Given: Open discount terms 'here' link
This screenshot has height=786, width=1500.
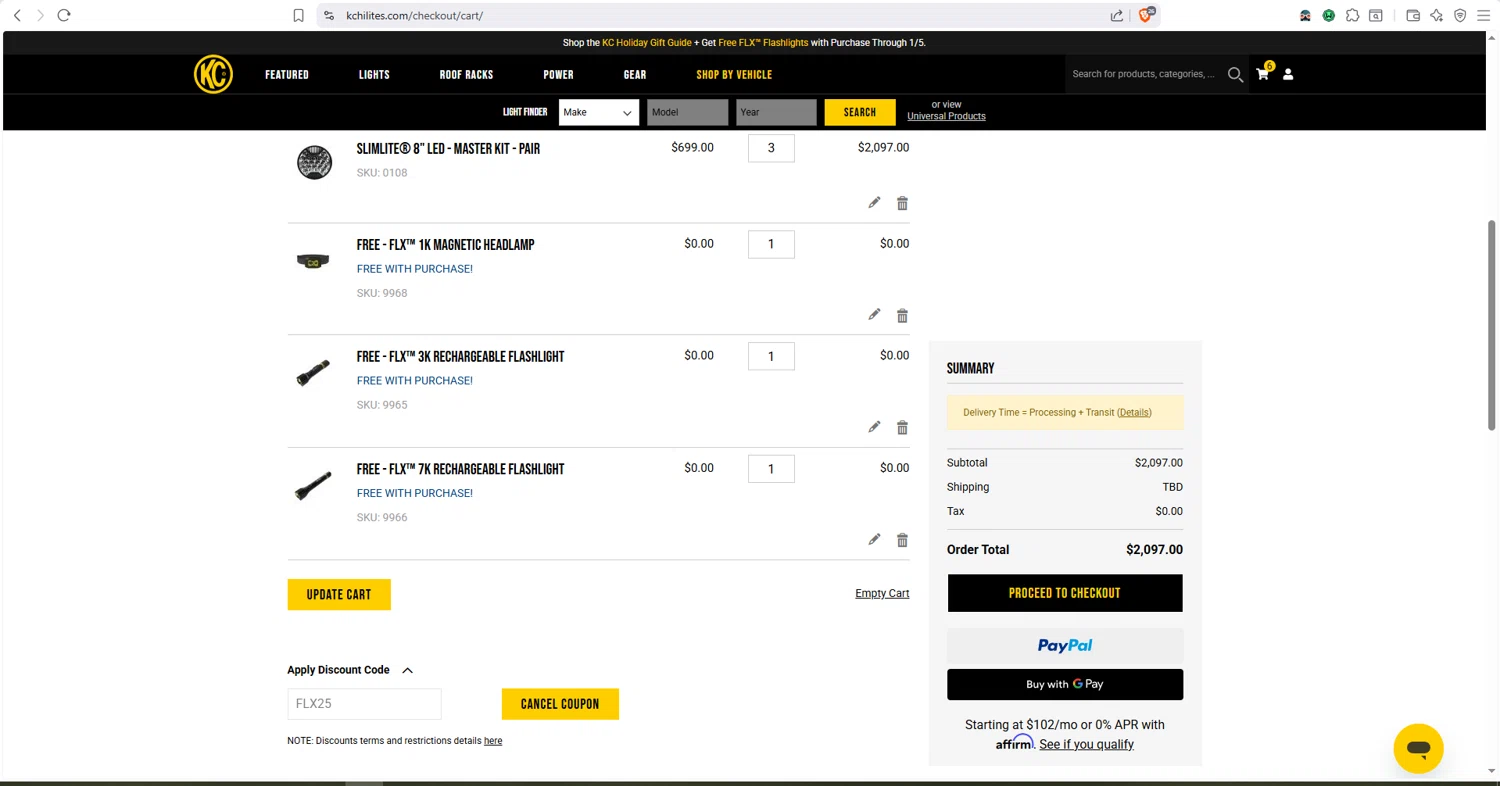Looking at the screenshot, I should click(493, 741).
